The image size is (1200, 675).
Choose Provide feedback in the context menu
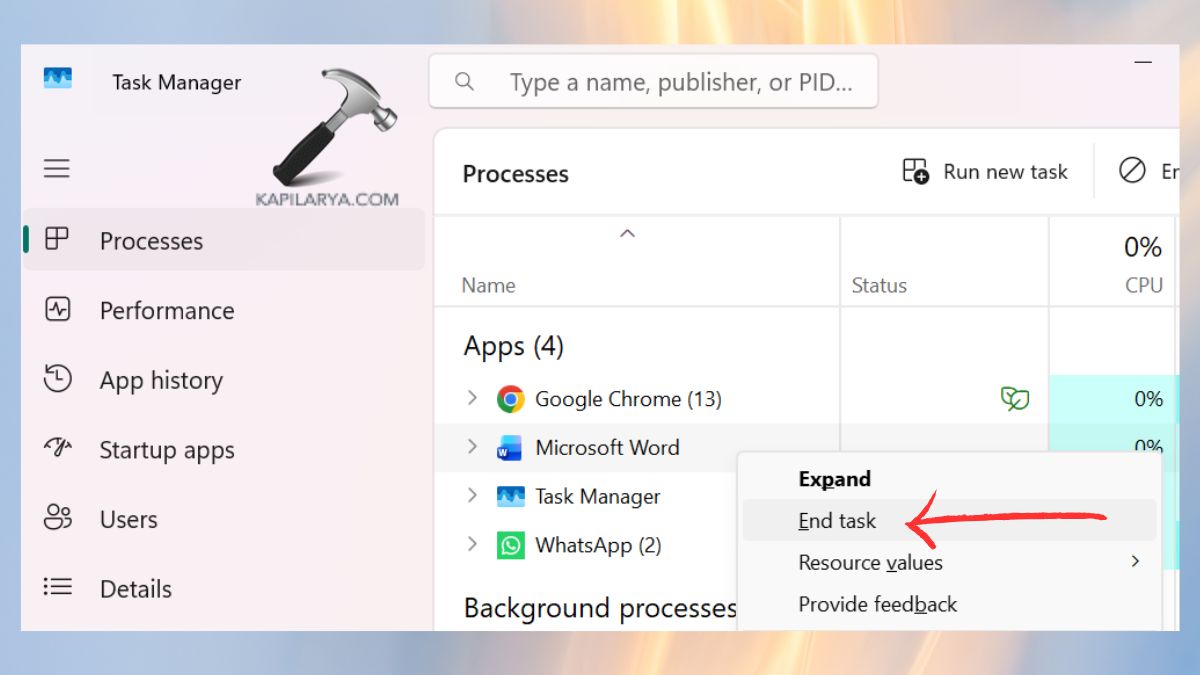tap(877, 604)
